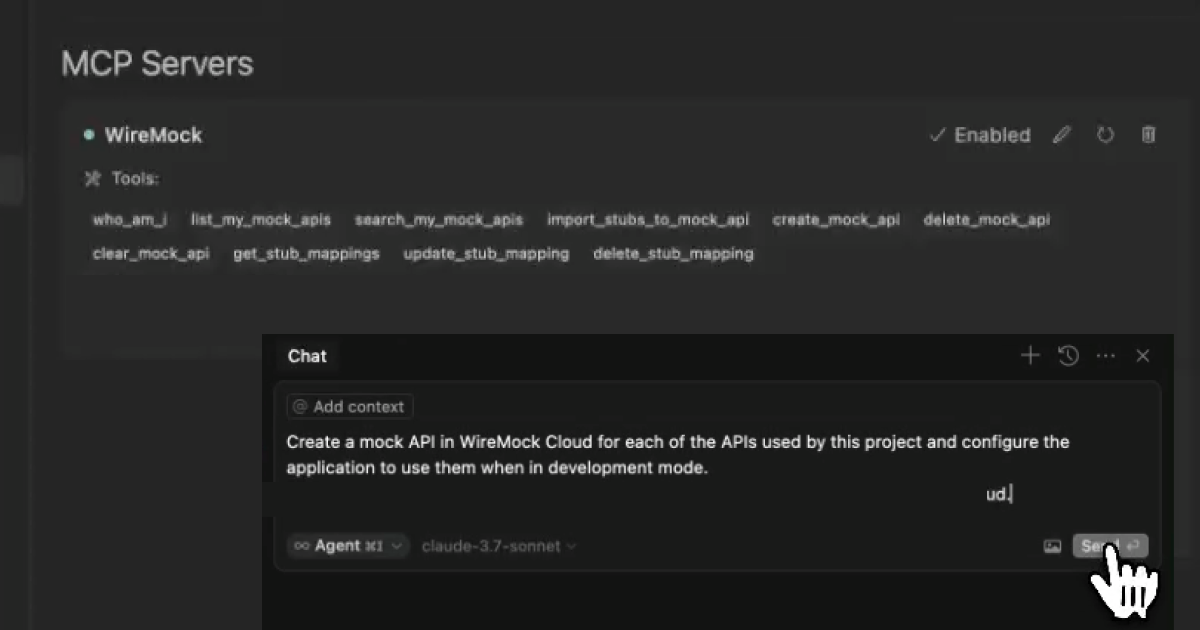Click the WireMock status dot

89,135
